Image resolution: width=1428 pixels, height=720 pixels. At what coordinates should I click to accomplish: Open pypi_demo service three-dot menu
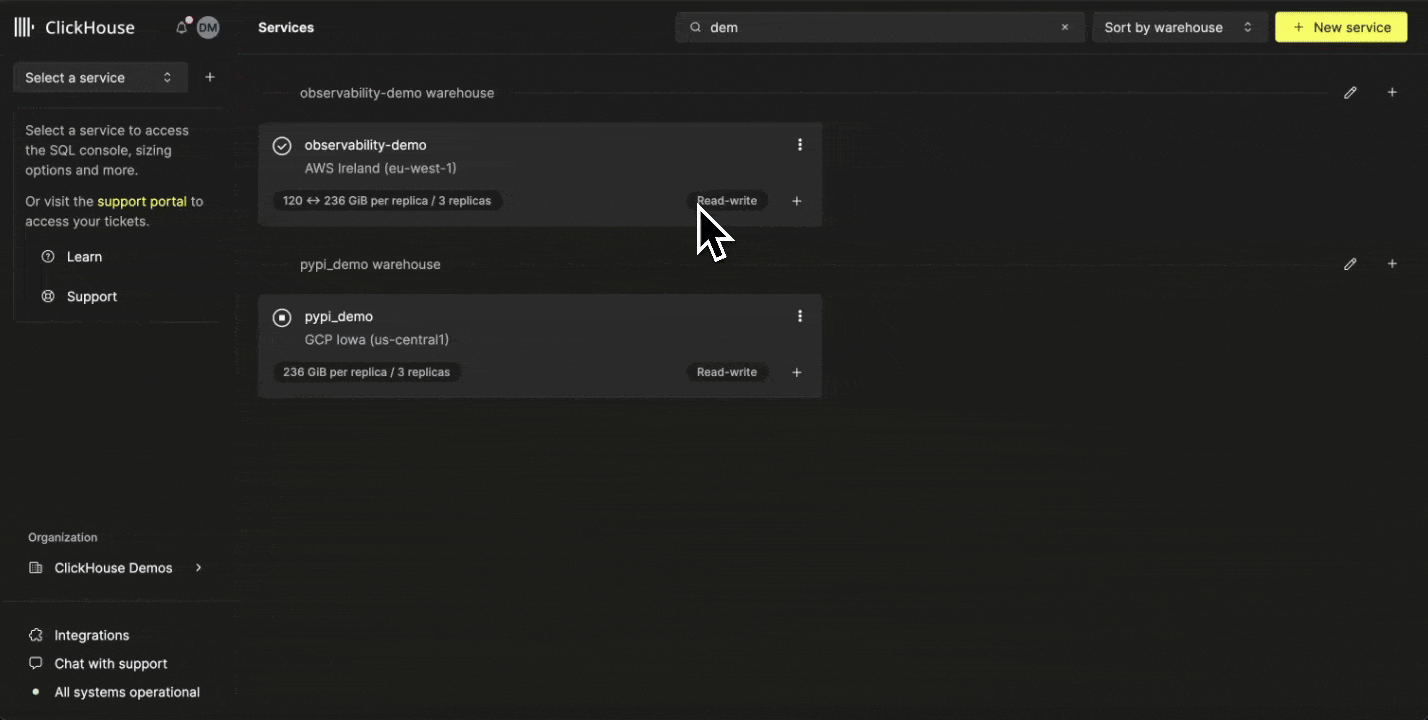[799, 316]
